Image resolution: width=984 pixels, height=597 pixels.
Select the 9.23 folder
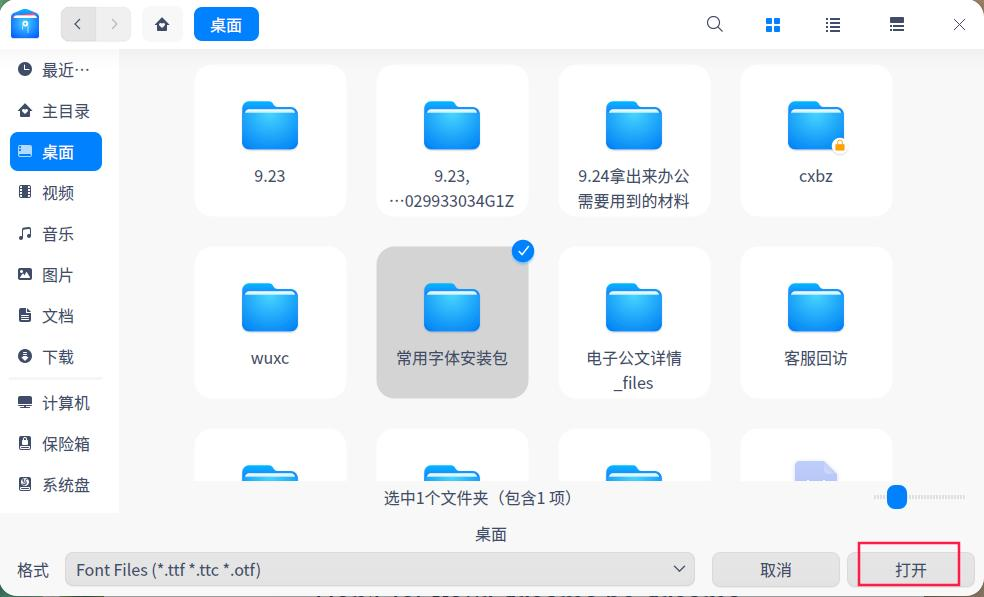(x=270, y=141)
